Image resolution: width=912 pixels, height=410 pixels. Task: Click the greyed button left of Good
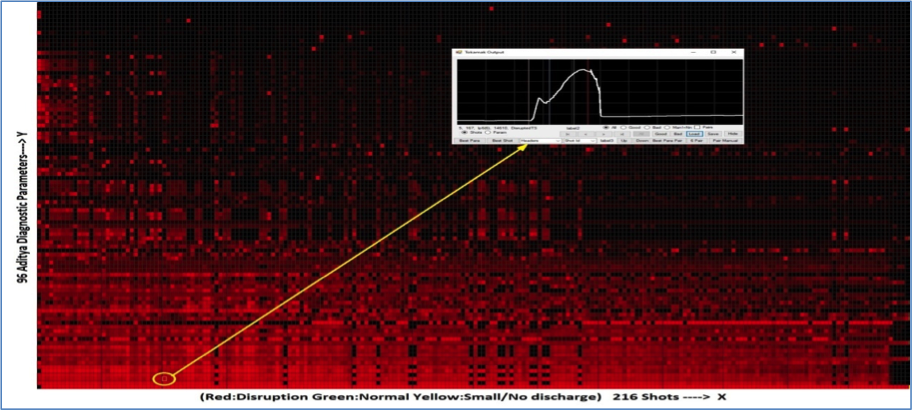point(641,134)
